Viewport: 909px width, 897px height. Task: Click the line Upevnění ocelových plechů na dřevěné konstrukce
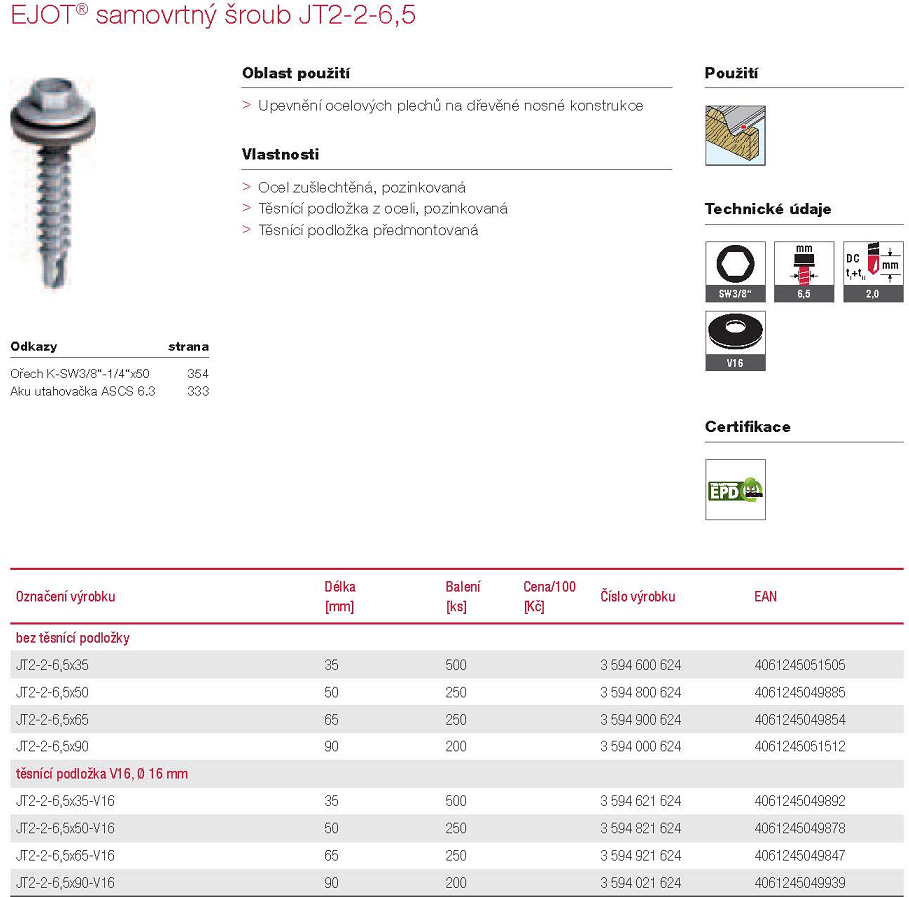click(450, 106)
